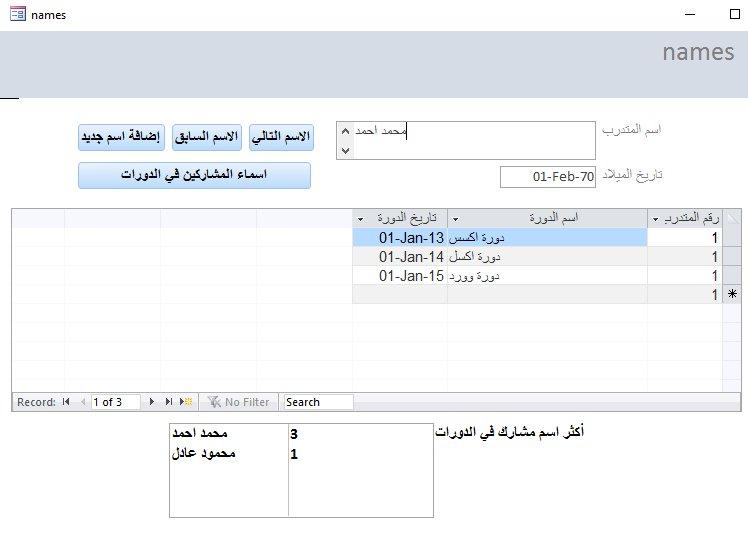Click the names form icon in title bar

point(18,14)
